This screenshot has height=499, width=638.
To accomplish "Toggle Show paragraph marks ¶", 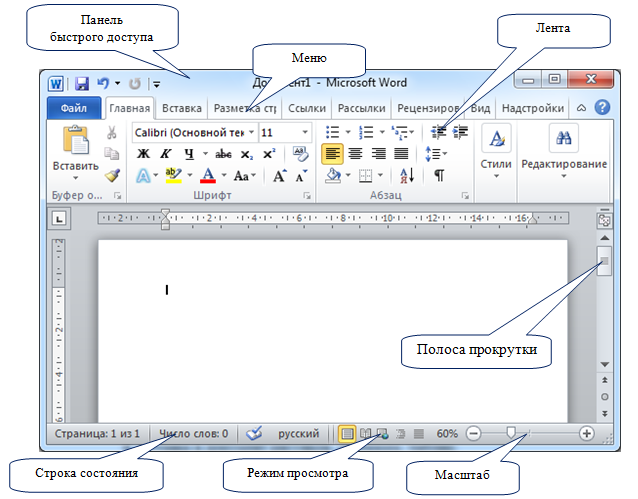I will point(439,176).
